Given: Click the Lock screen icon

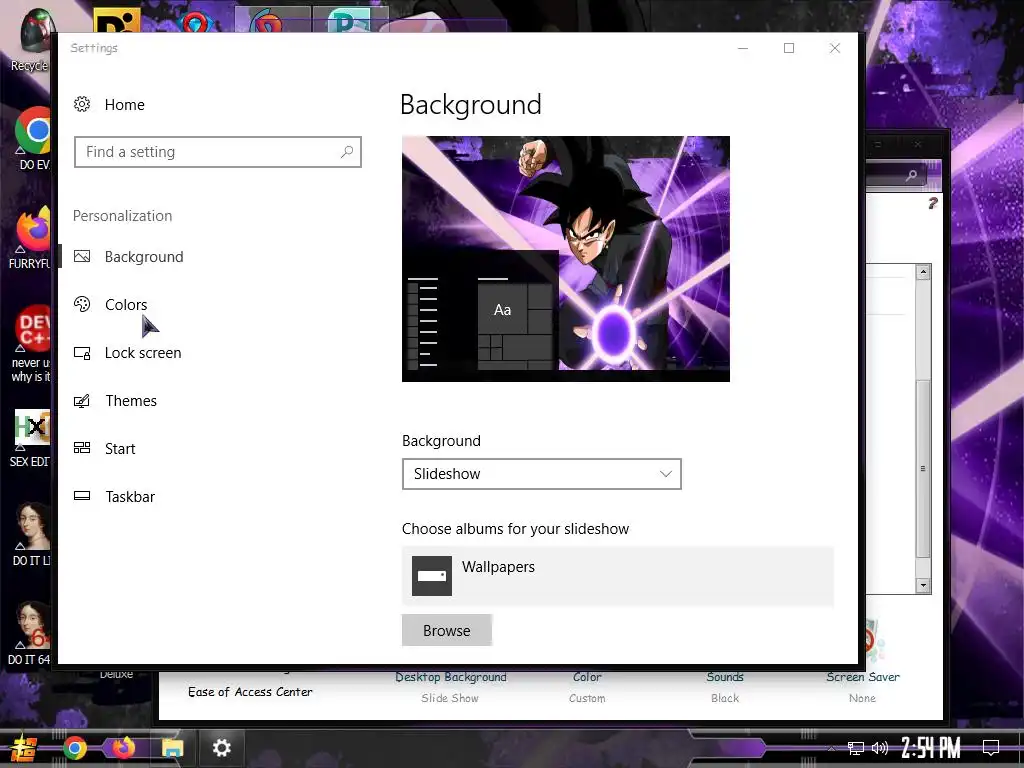Looking at the screenshot, I should point(82,353).
